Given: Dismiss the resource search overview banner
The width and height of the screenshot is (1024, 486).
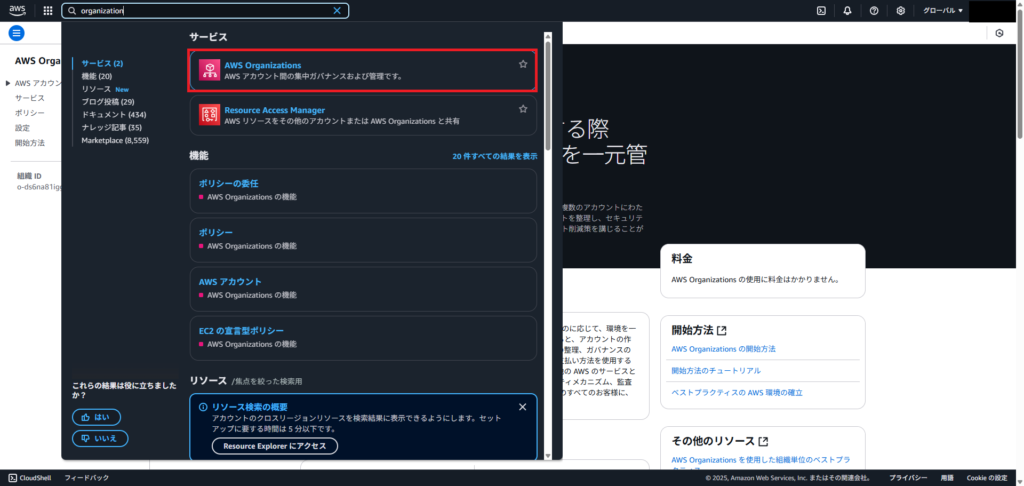Looking at the screenshot, I should click(522, 407).
